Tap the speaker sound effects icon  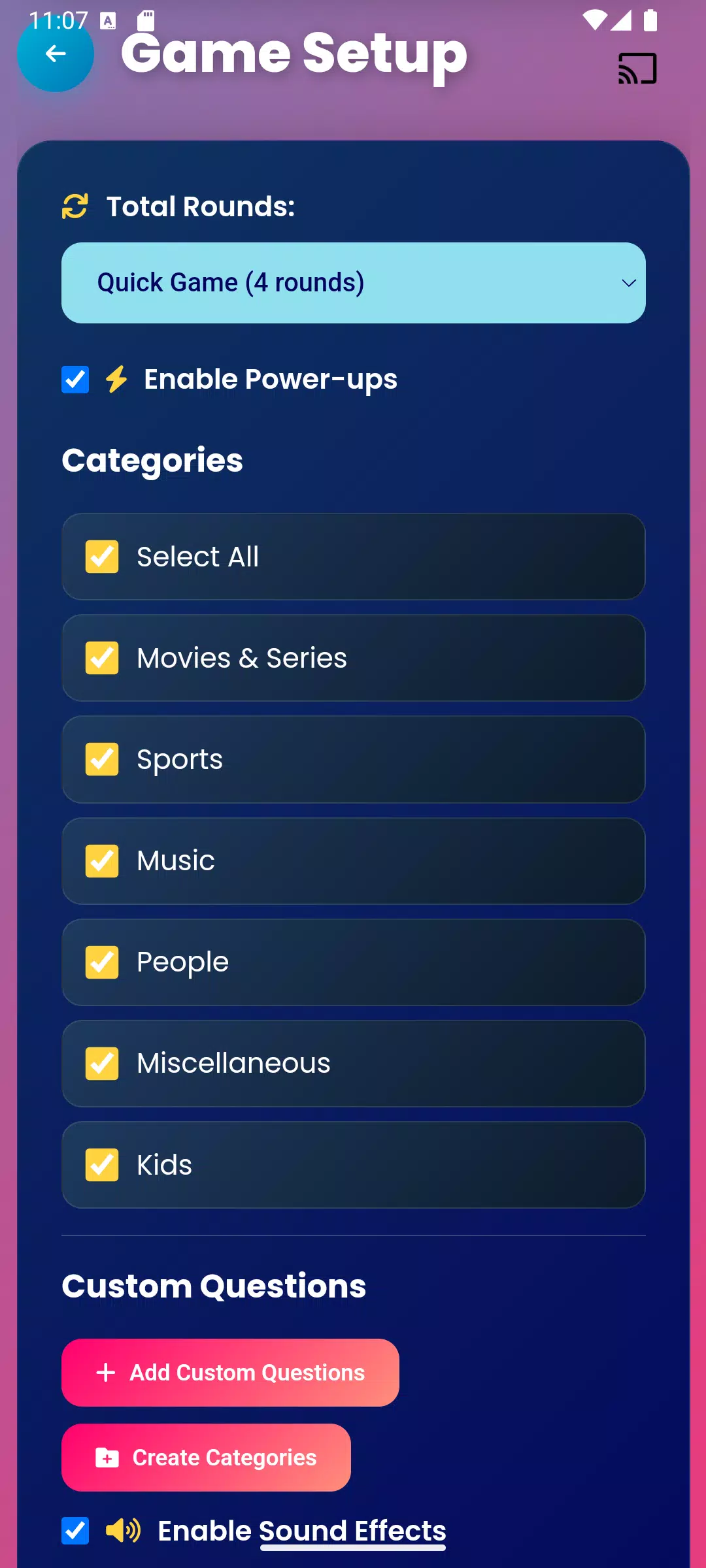[123, 1530]
